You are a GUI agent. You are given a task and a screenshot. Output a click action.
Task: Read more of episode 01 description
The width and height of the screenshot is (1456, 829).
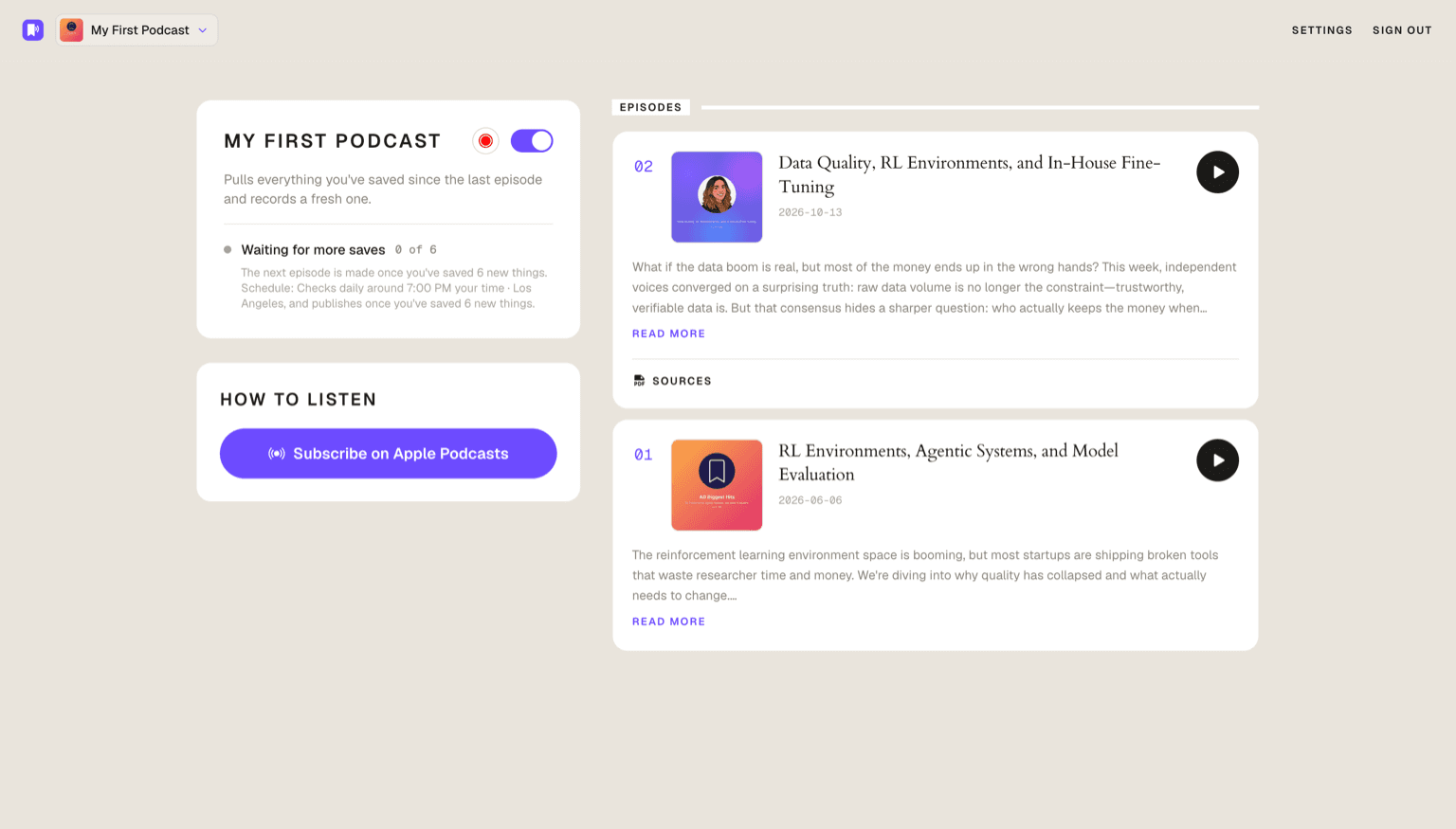tap(668, 622)
